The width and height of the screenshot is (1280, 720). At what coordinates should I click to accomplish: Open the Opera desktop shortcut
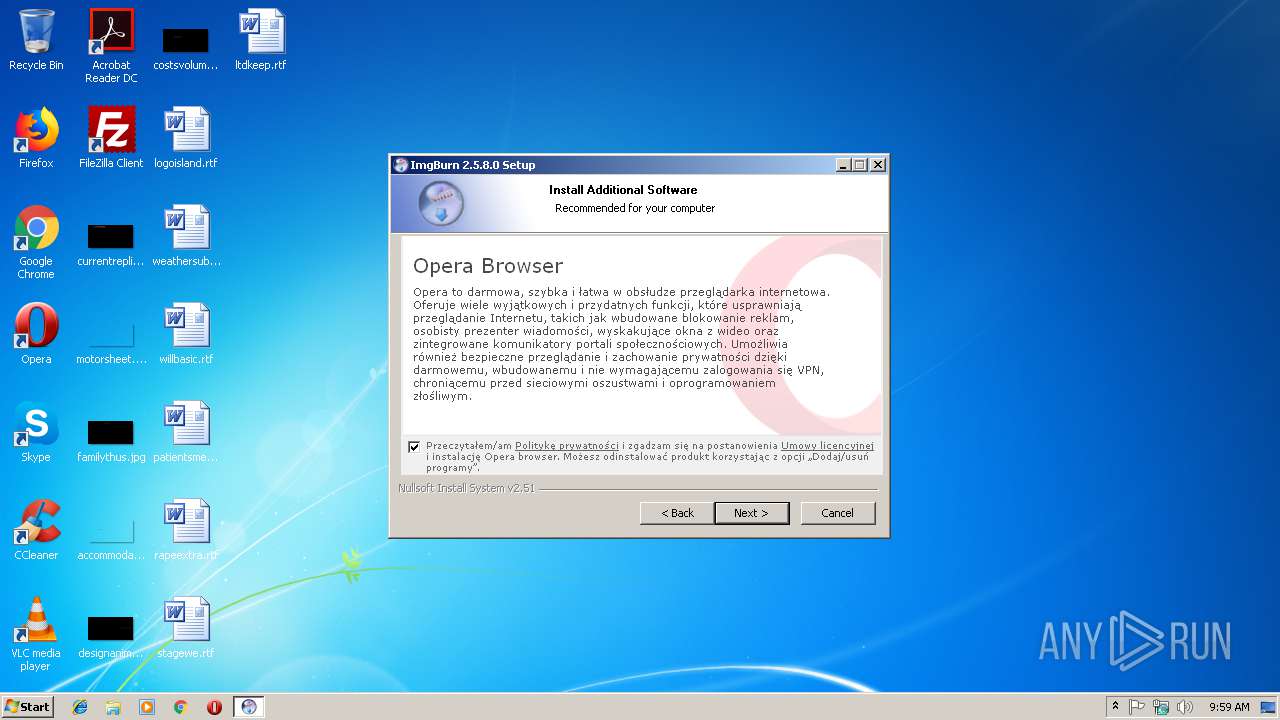(36, 334)
